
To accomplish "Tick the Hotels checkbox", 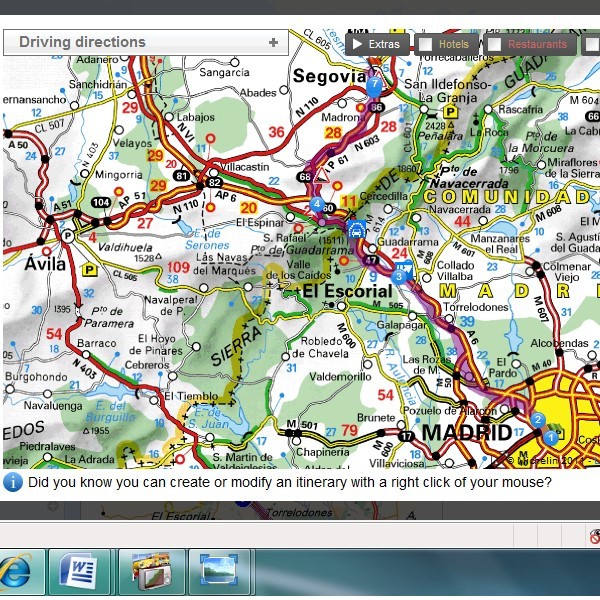I will tap(425, 44).
